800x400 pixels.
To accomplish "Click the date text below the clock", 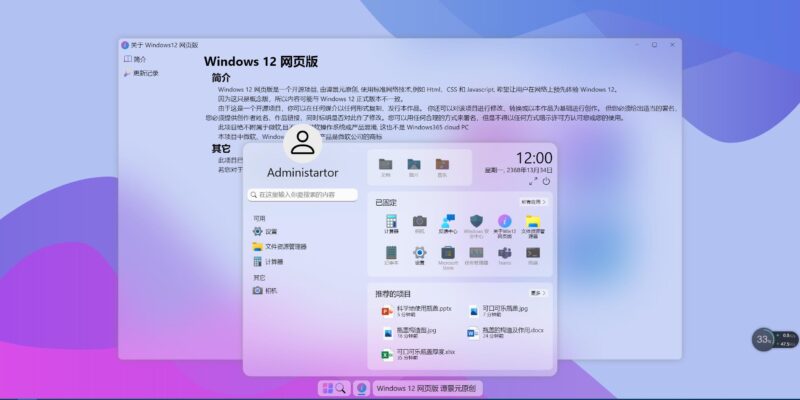I will pos(518,170).
